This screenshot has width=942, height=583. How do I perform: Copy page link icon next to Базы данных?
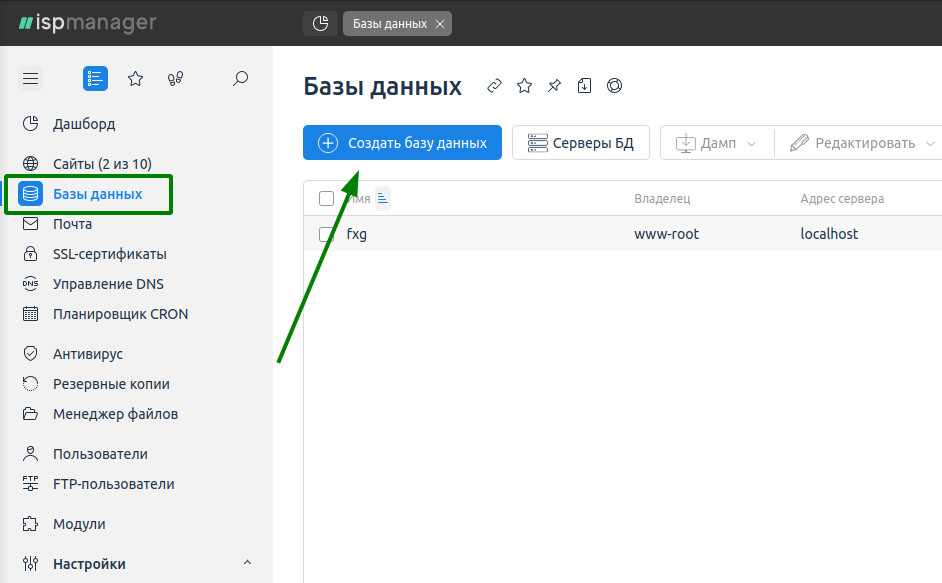494,86
